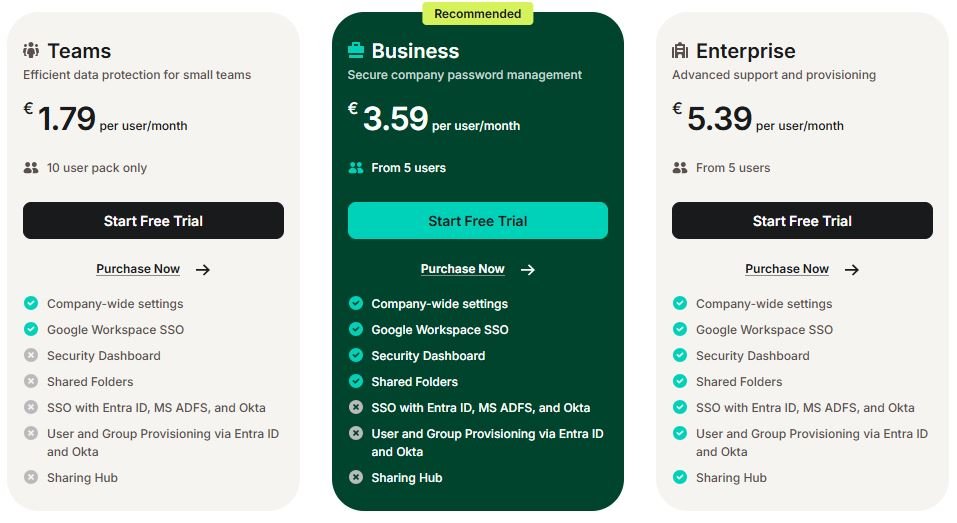
Task: Click the Enterprise Security Dashboard check icon
Action: (x=680, y=355)
